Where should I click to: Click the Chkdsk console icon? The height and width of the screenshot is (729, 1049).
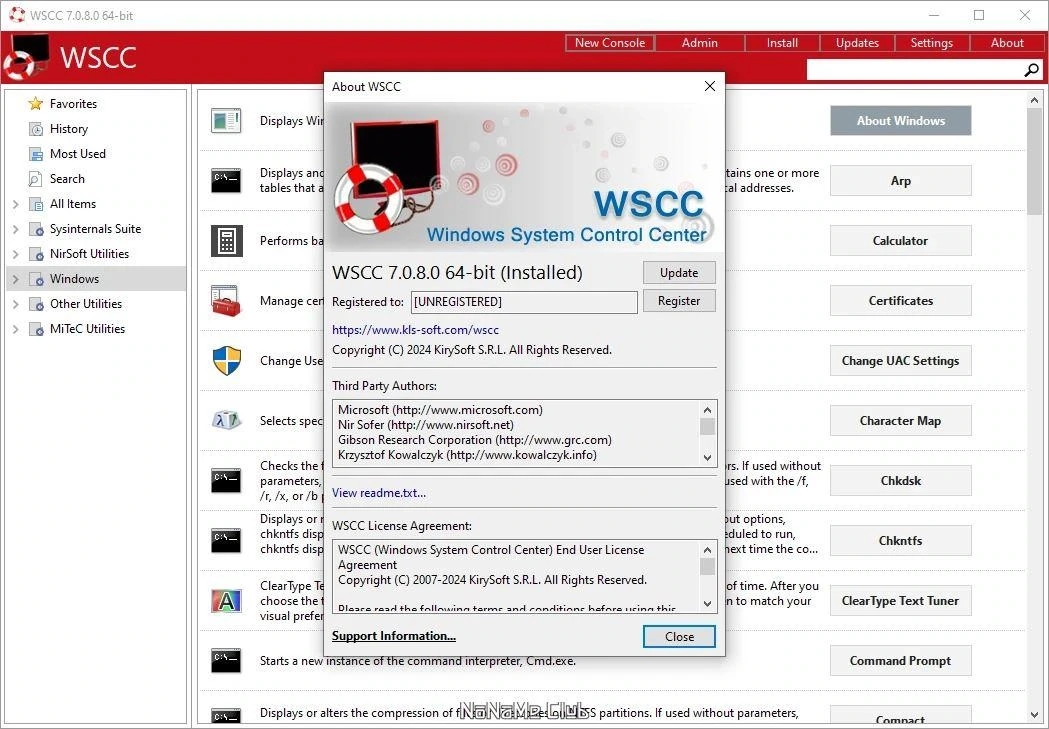(226, 480)
